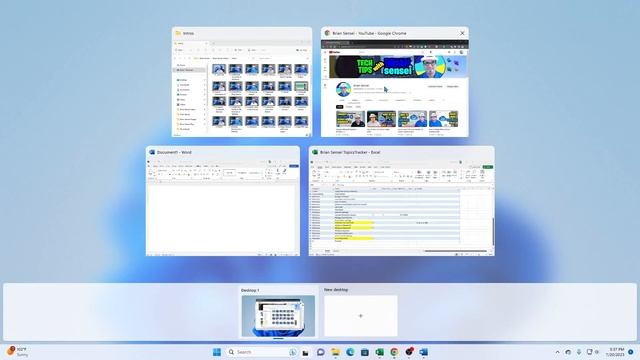Open the clock and date flyout
Image resolution: width=640 pixels, height=360 pixels.
coord(616,352)
